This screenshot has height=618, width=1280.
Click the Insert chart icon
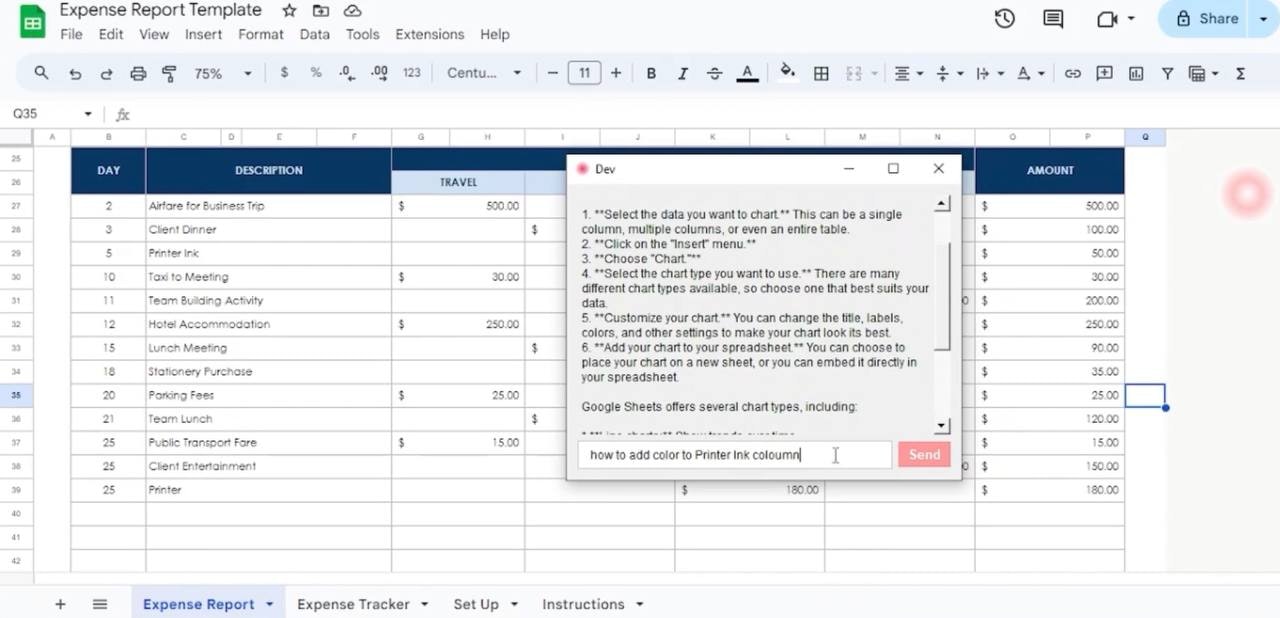pos(1136,73)
